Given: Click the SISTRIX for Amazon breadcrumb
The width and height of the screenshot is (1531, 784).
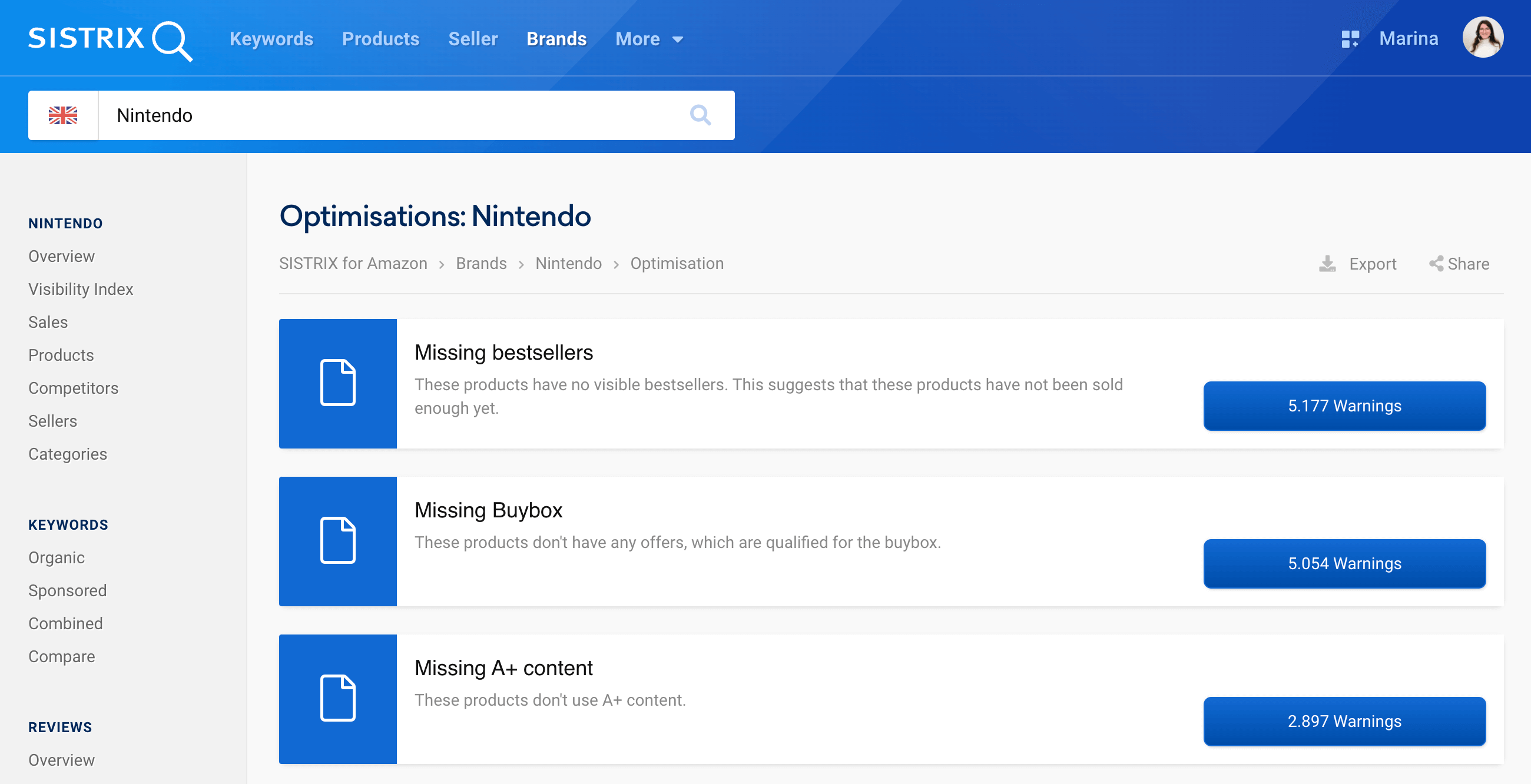Looking at the screenshot, I should [x=353, y=263].
